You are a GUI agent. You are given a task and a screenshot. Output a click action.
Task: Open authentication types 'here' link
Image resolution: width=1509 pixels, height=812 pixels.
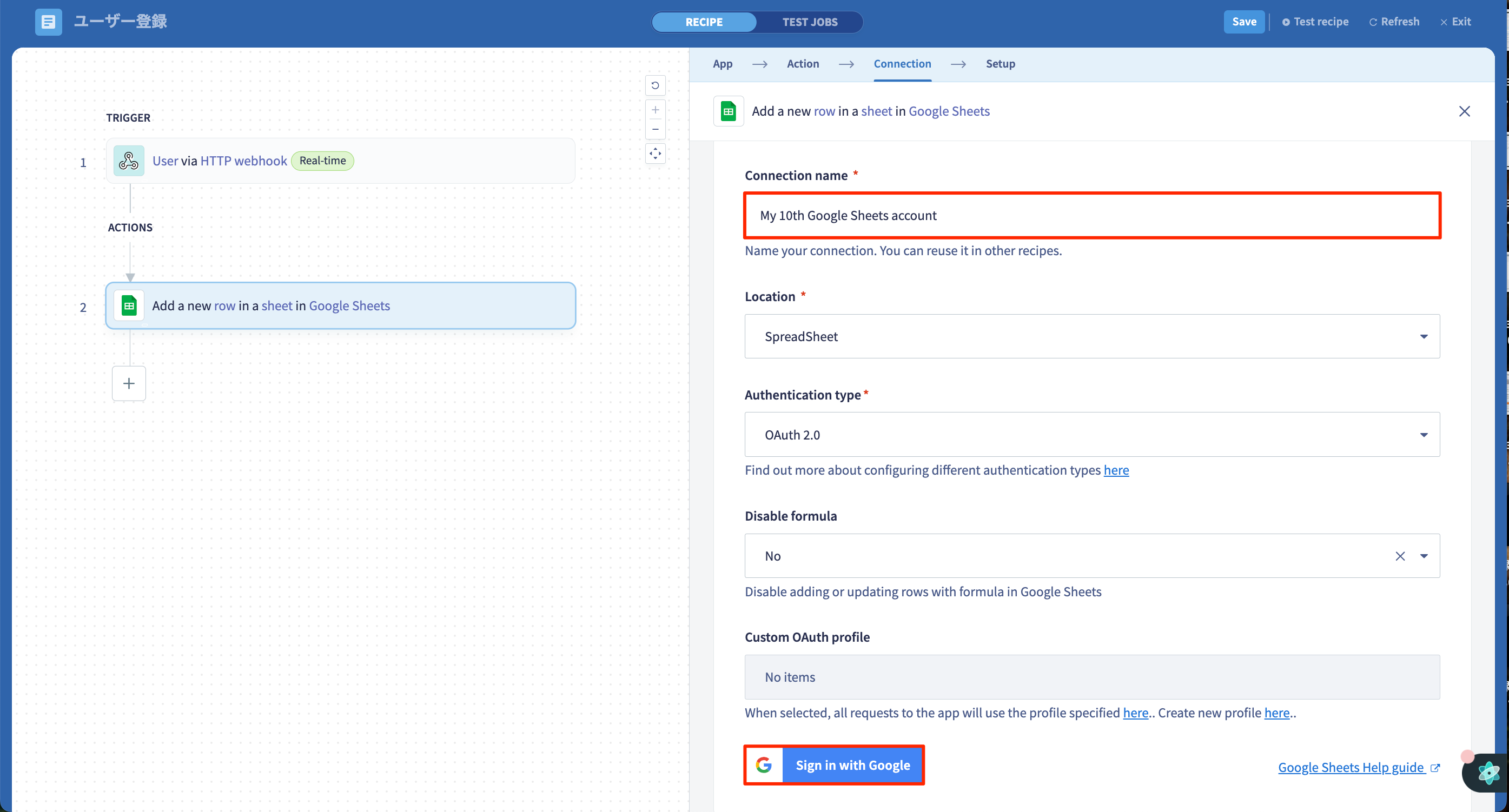coord(1116,470)
